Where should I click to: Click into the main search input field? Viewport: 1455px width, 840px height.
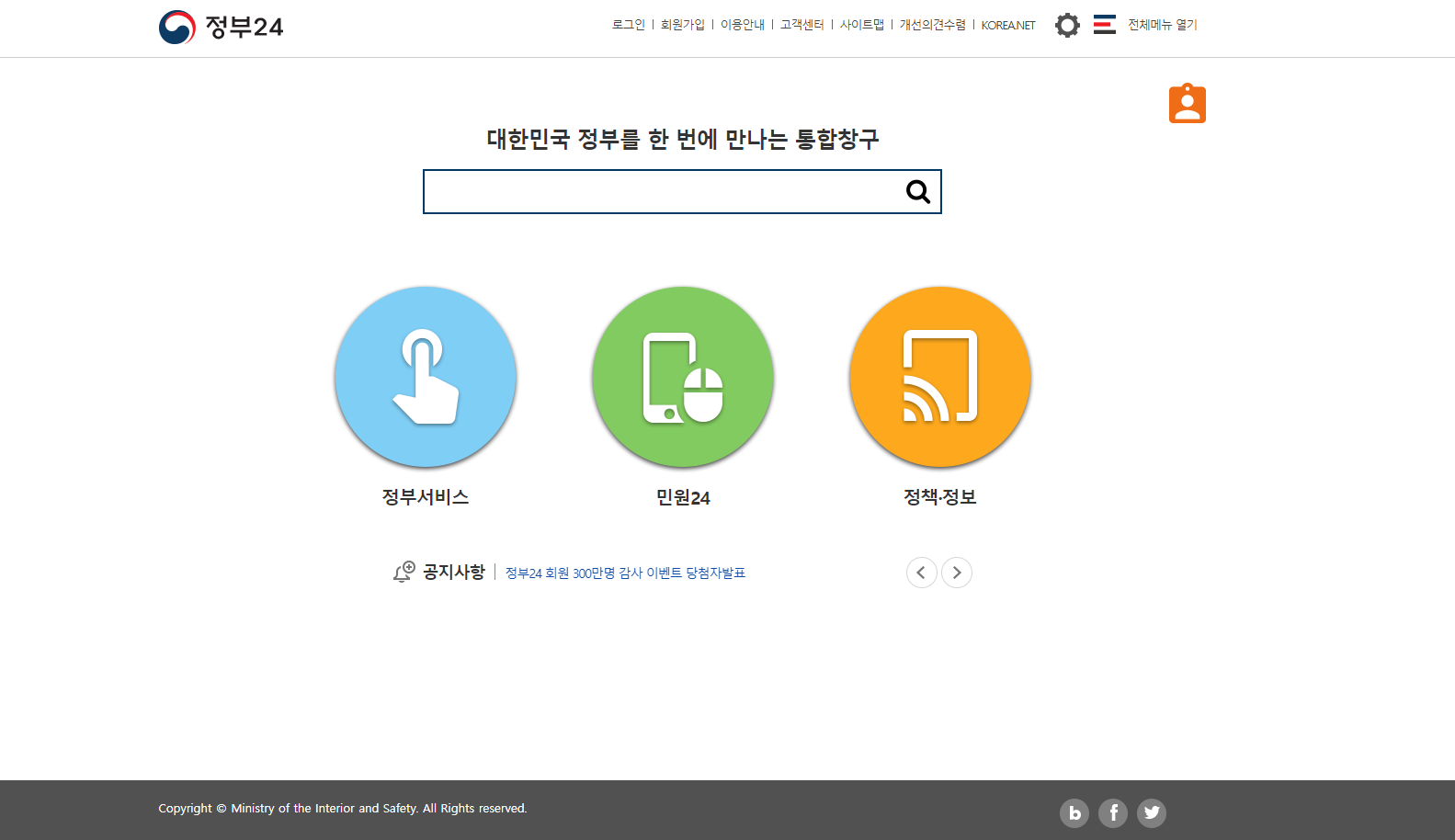coord(662,192)
